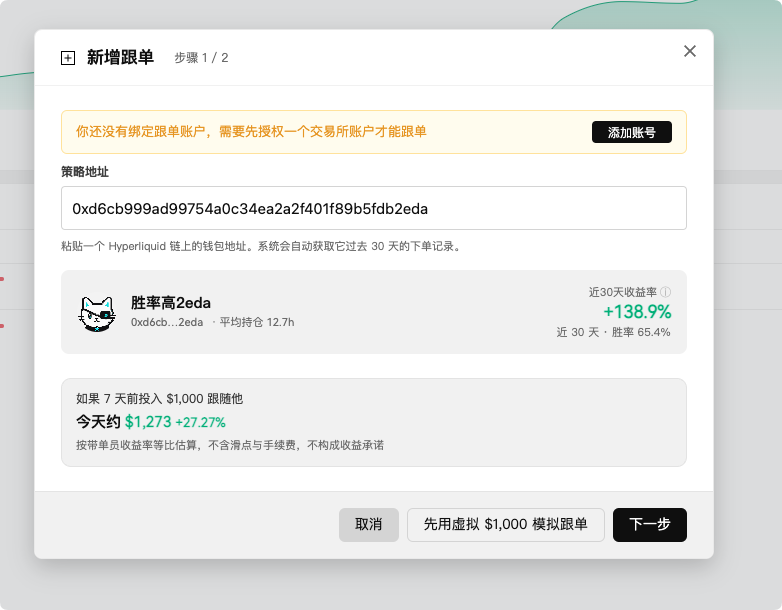Viewport: 782px width, 610px height.
Task: Click the +27.27% gain text
Action: [200, 422]
